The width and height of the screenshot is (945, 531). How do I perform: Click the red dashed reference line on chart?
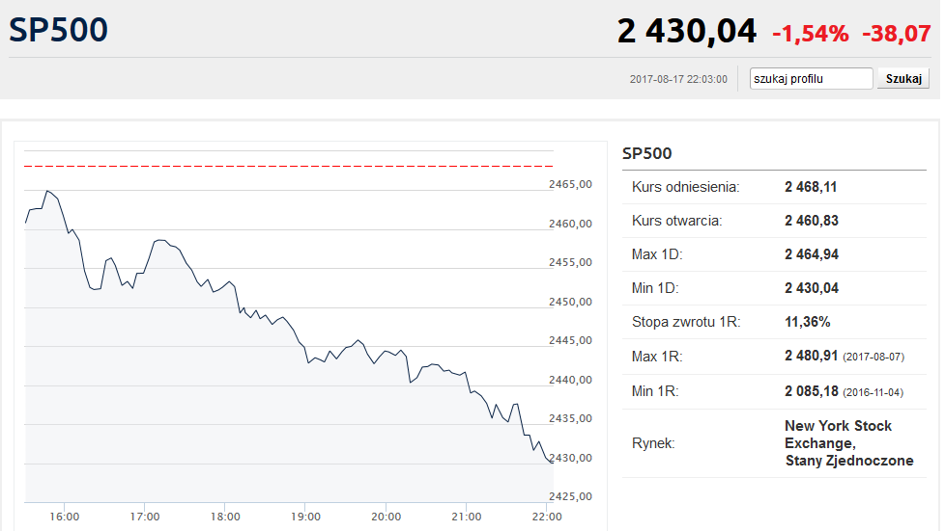click(x=288, y=166)
